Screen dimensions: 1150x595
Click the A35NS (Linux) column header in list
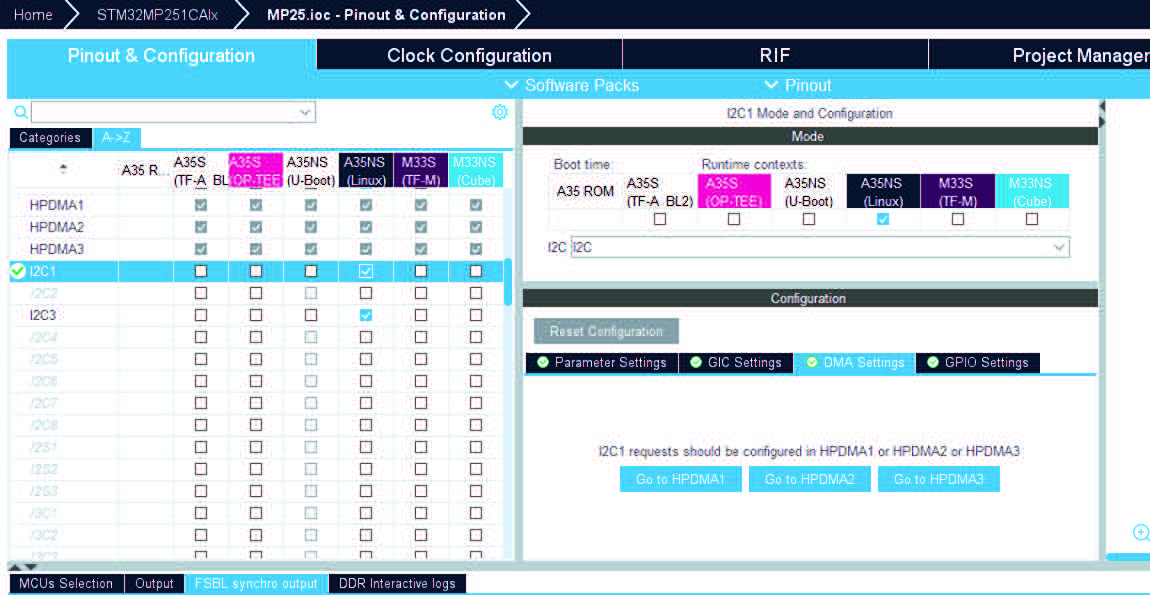point(365,170)
